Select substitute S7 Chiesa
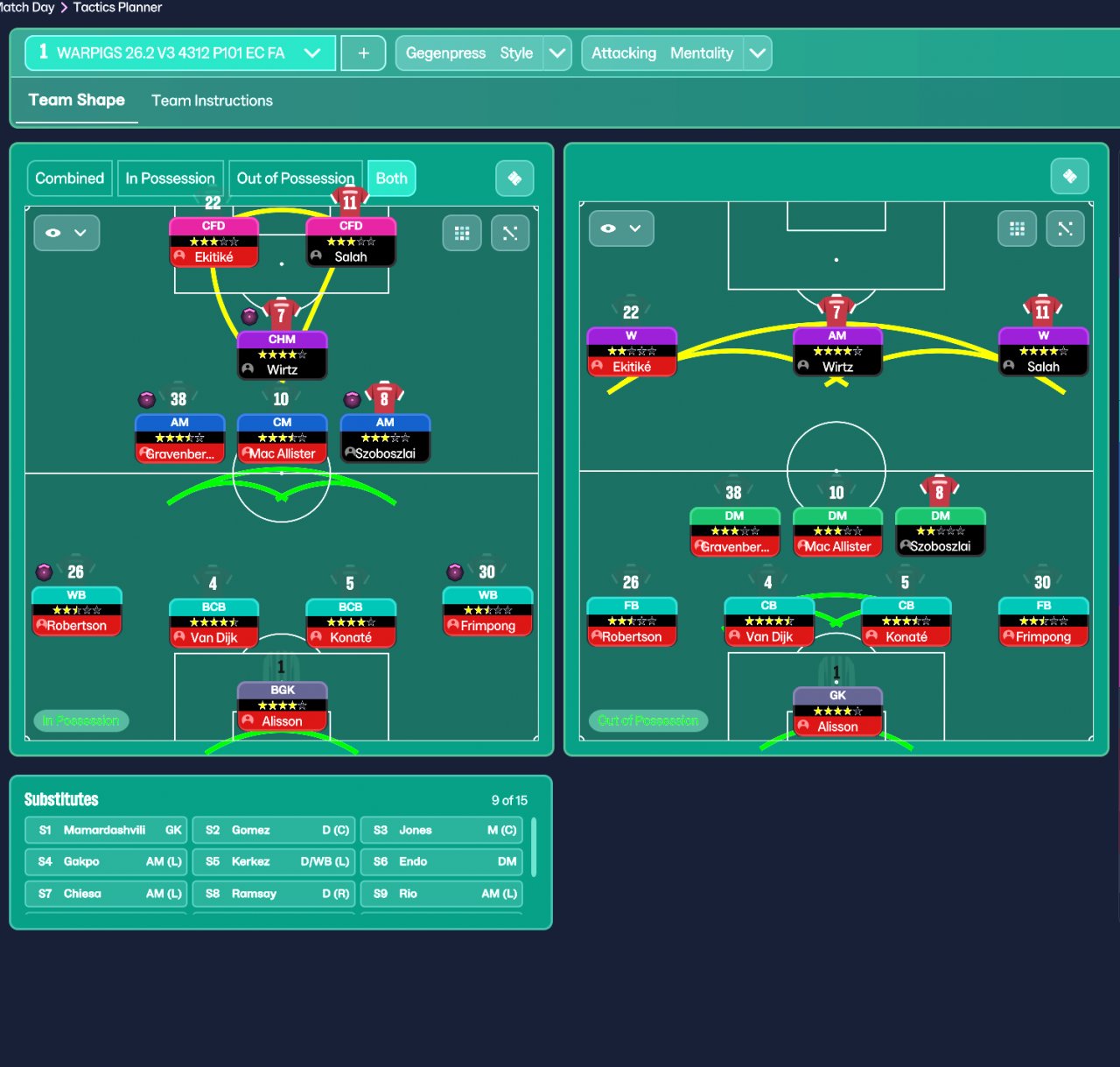This screenshot has height=1067, width=1120. [106, 894]
